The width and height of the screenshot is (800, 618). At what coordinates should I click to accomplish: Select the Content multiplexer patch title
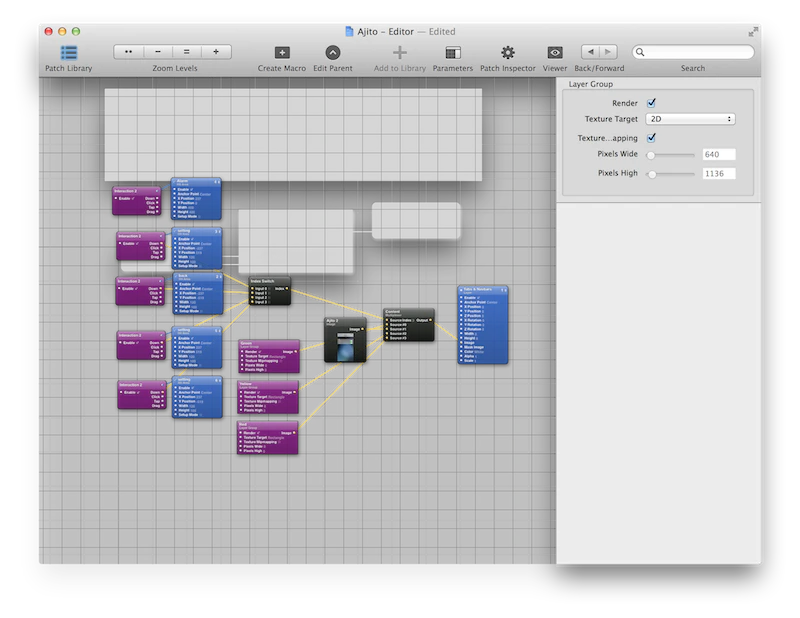pos(393,311)
